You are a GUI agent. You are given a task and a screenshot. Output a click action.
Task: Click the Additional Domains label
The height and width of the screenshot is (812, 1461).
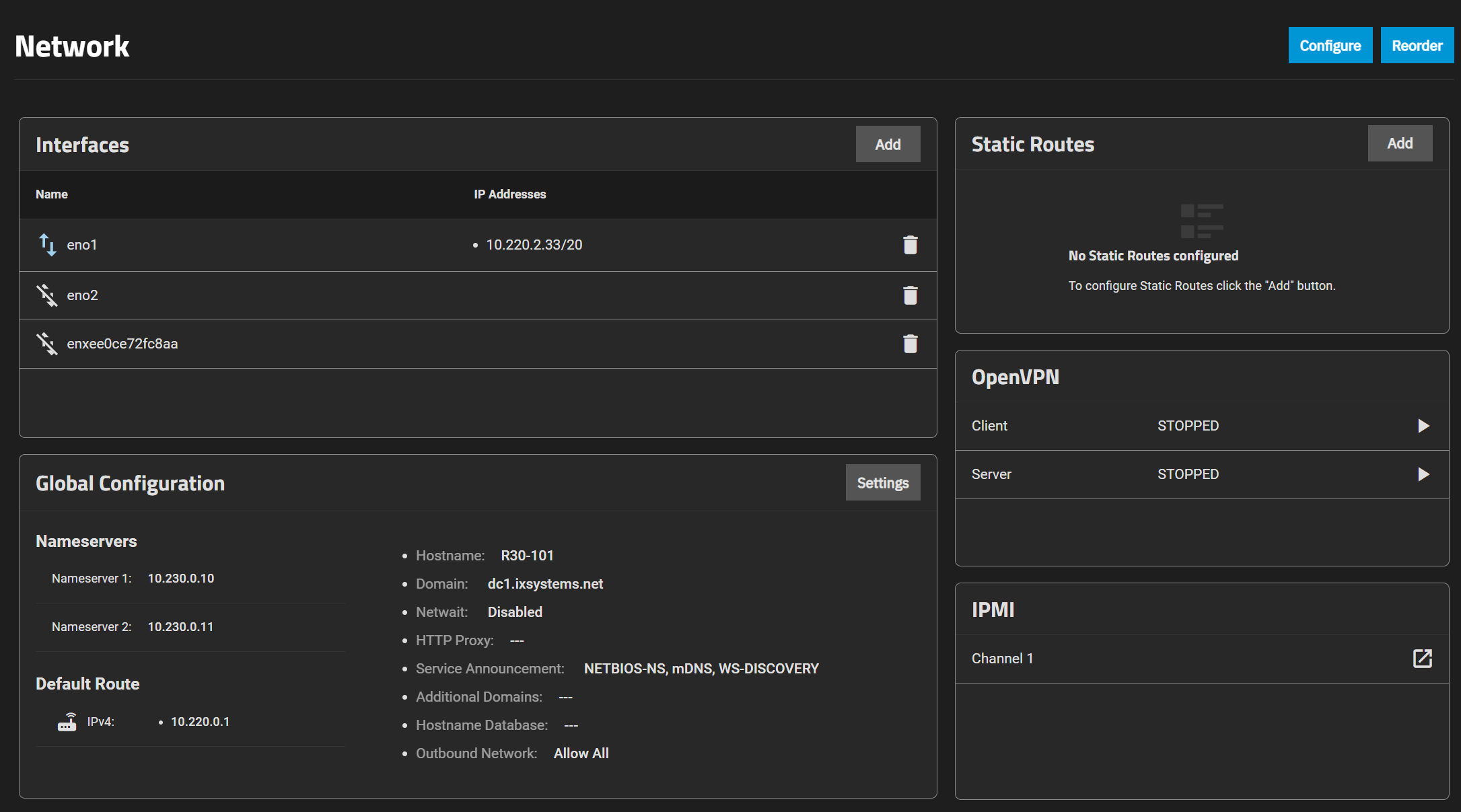[x=479, y=697]
